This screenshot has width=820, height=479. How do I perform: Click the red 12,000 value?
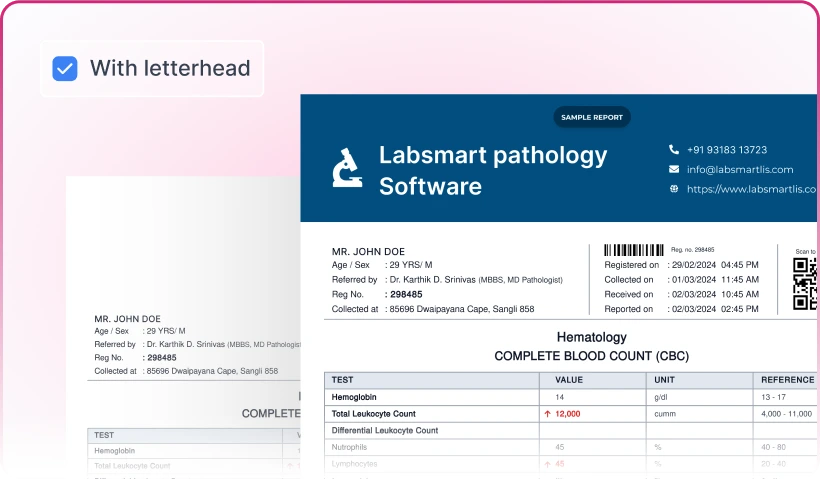(x=567, y=414)
